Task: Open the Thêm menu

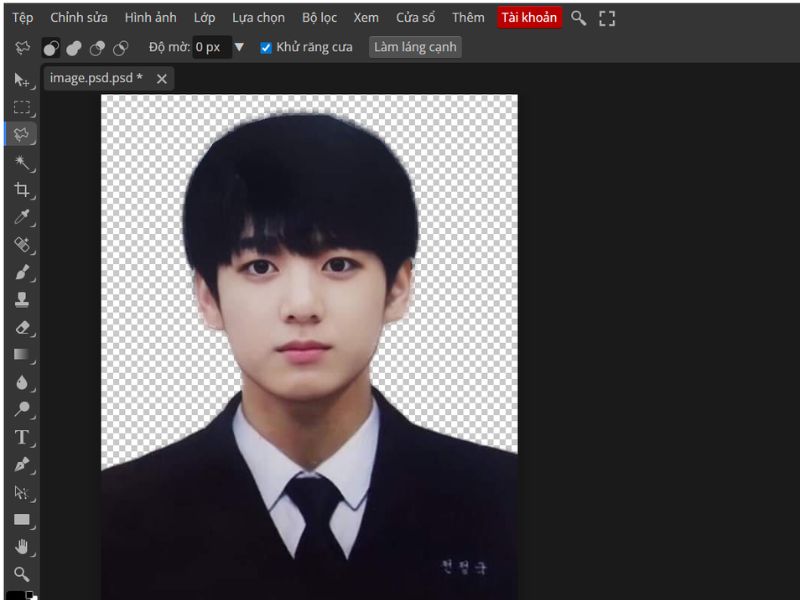Action: [468, 18]
